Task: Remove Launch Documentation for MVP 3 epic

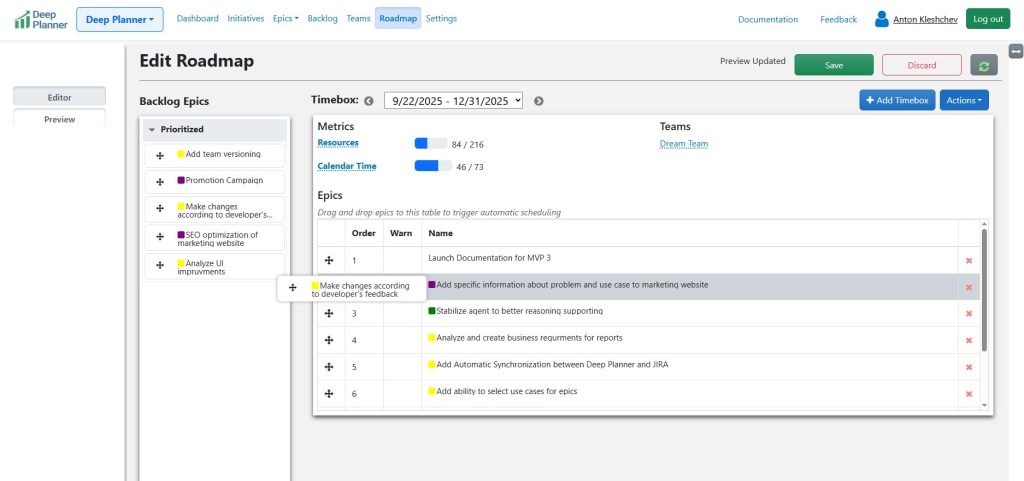Action: click(968, 260)
